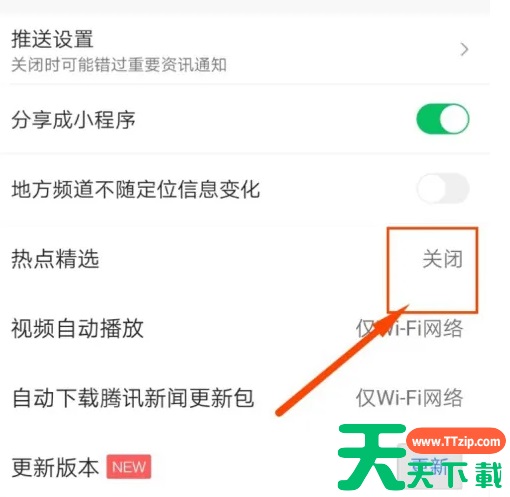Click the green 天 logo icon
This screenshot has width=510, height=497.
(x=372, y=457)
